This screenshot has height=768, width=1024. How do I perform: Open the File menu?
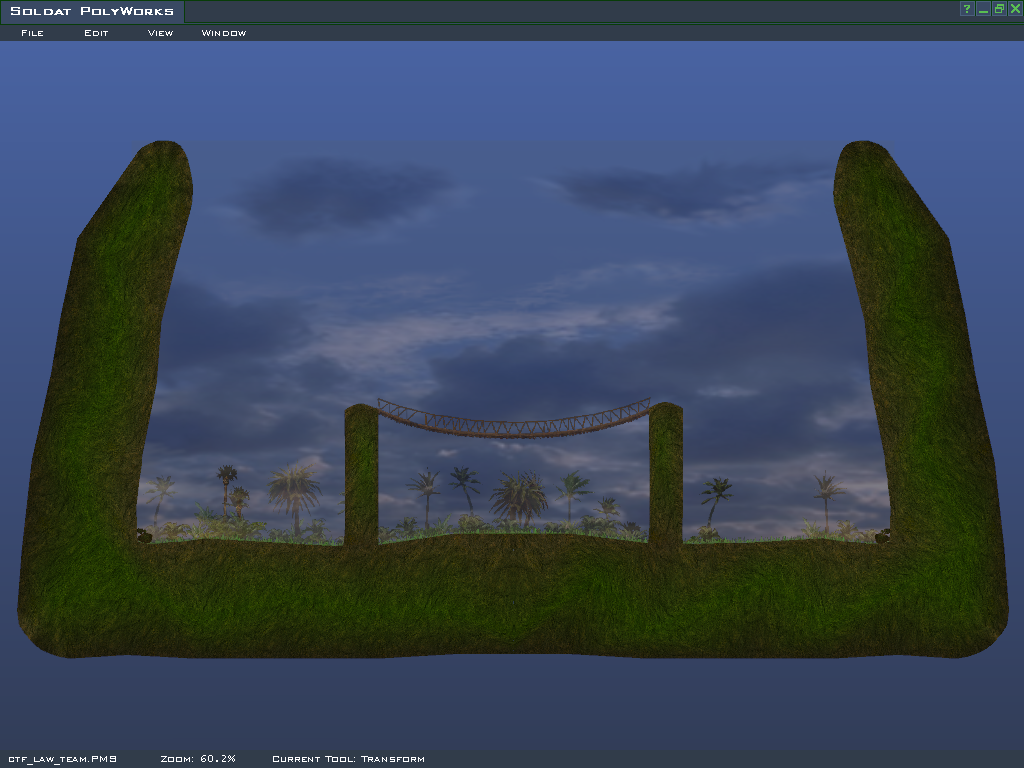point(32,33)
